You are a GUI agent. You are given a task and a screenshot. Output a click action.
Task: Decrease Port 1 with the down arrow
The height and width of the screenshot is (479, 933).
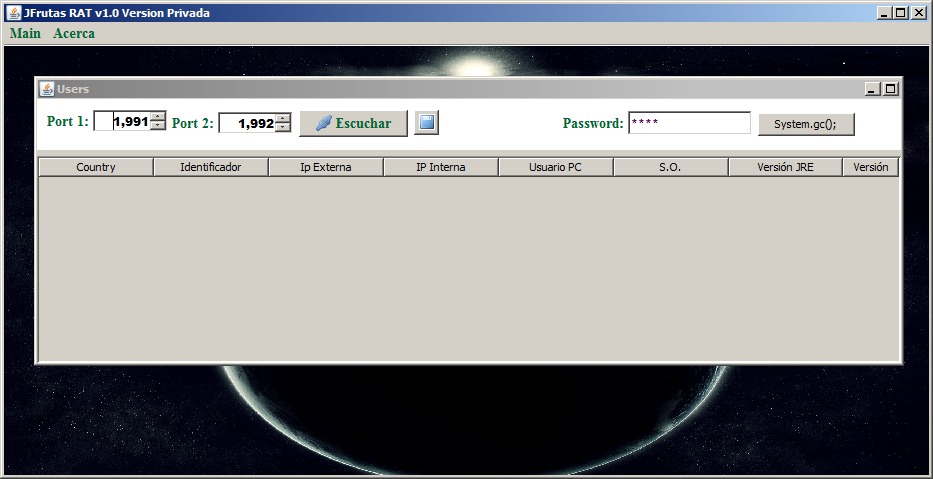pos(158,126)
